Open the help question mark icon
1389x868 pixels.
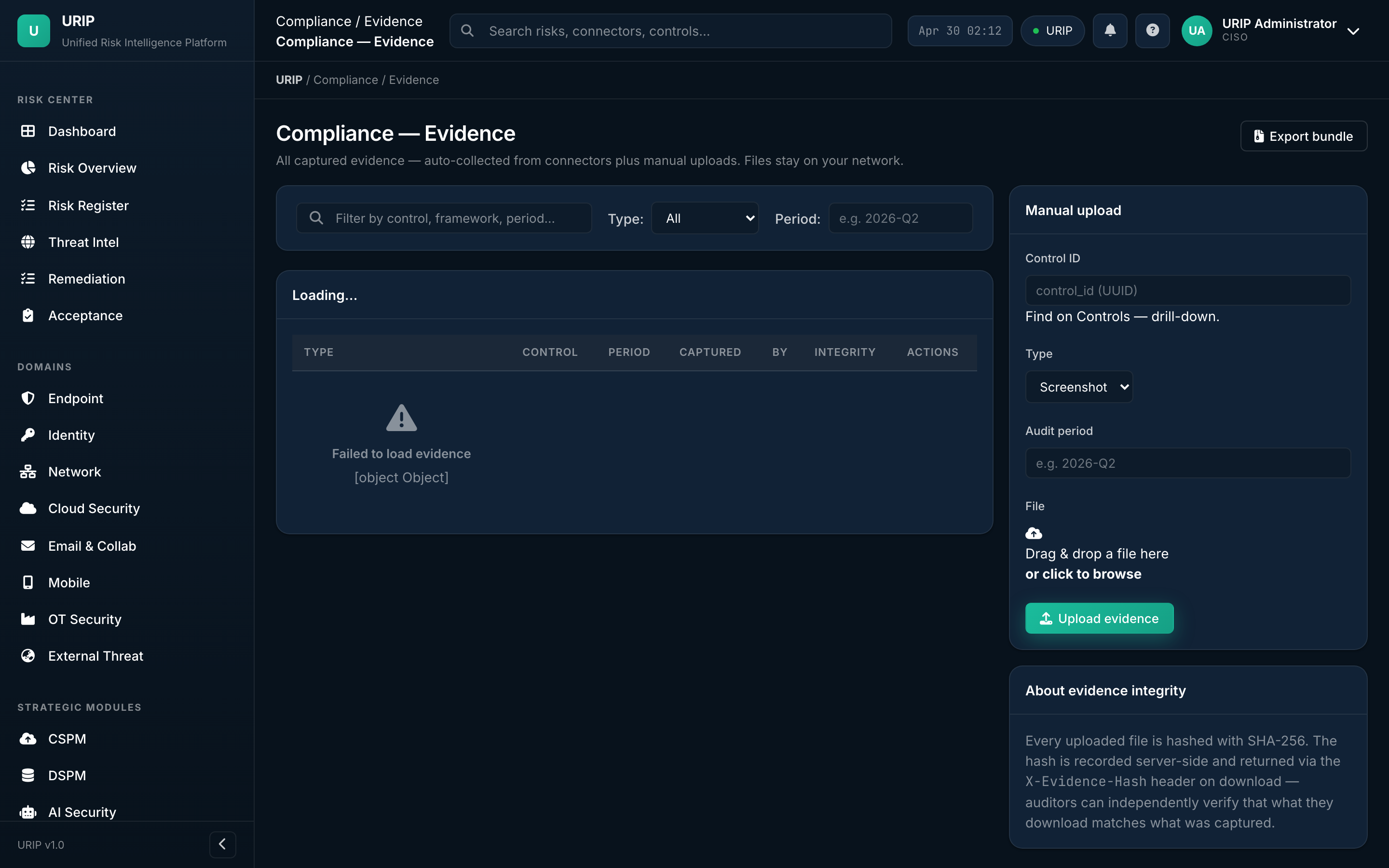tap(1152, 30)
